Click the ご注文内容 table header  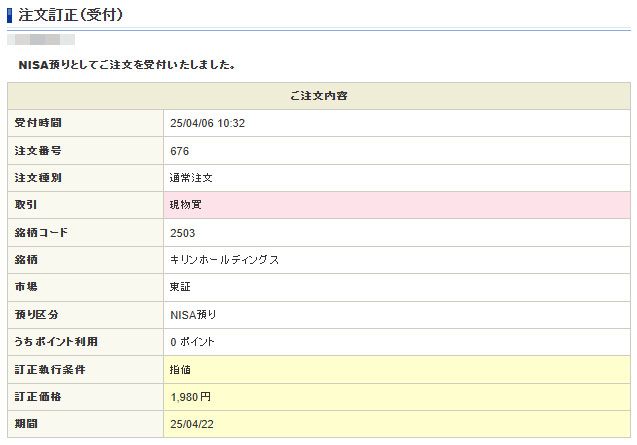click(319, 96)
